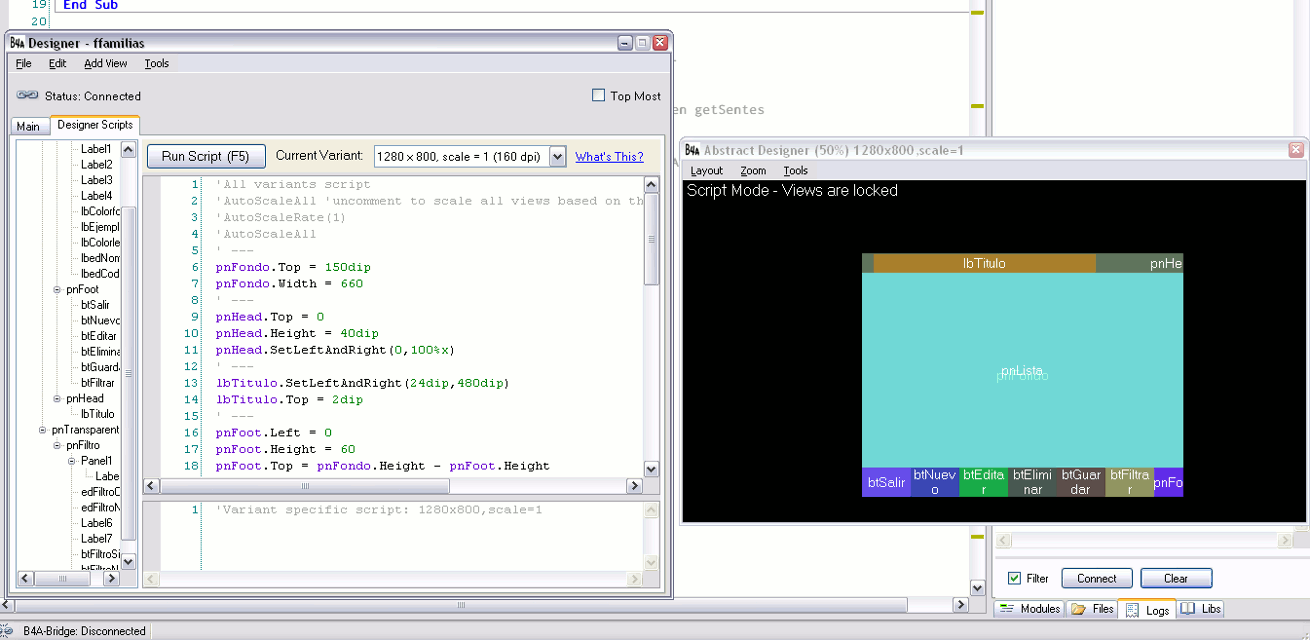Open the Add View menu
This screenshot has height=640, width=1310.
point(105,63)
